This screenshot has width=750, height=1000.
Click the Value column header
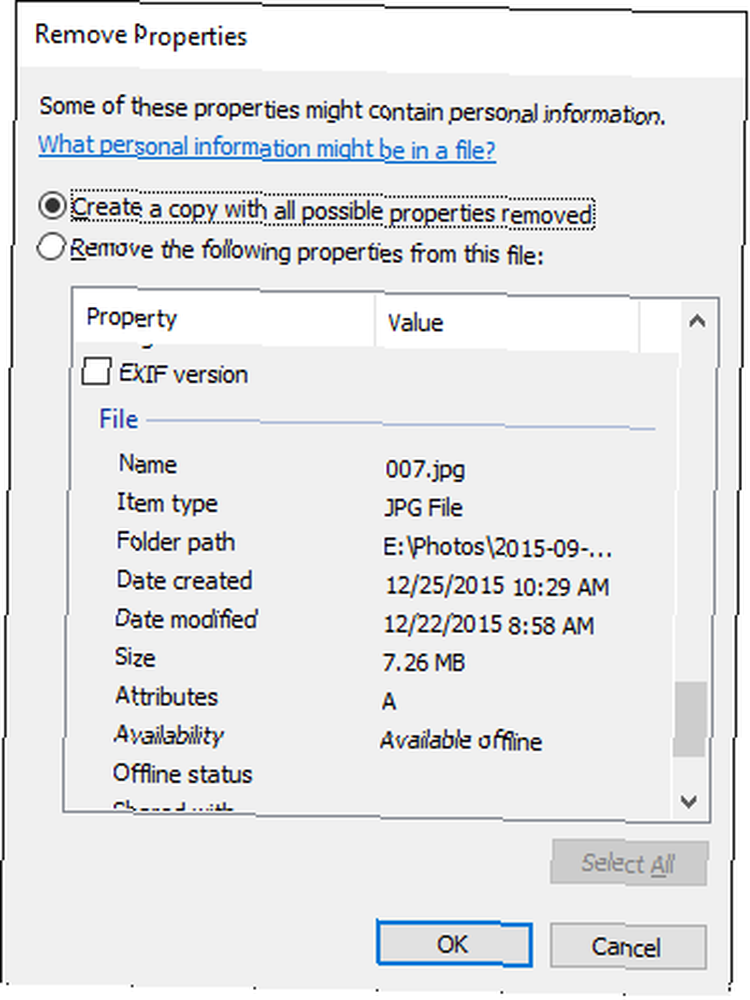(x=507, y=323)
